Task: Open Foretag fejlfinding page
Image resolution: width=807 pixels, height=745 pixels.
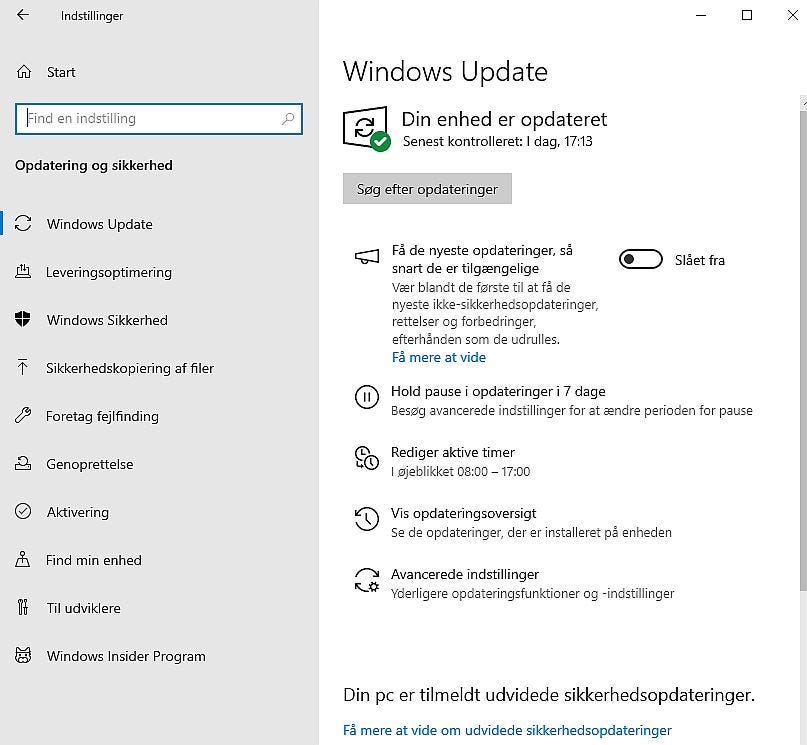Action: pyautogui.click(x=102, y=416)
